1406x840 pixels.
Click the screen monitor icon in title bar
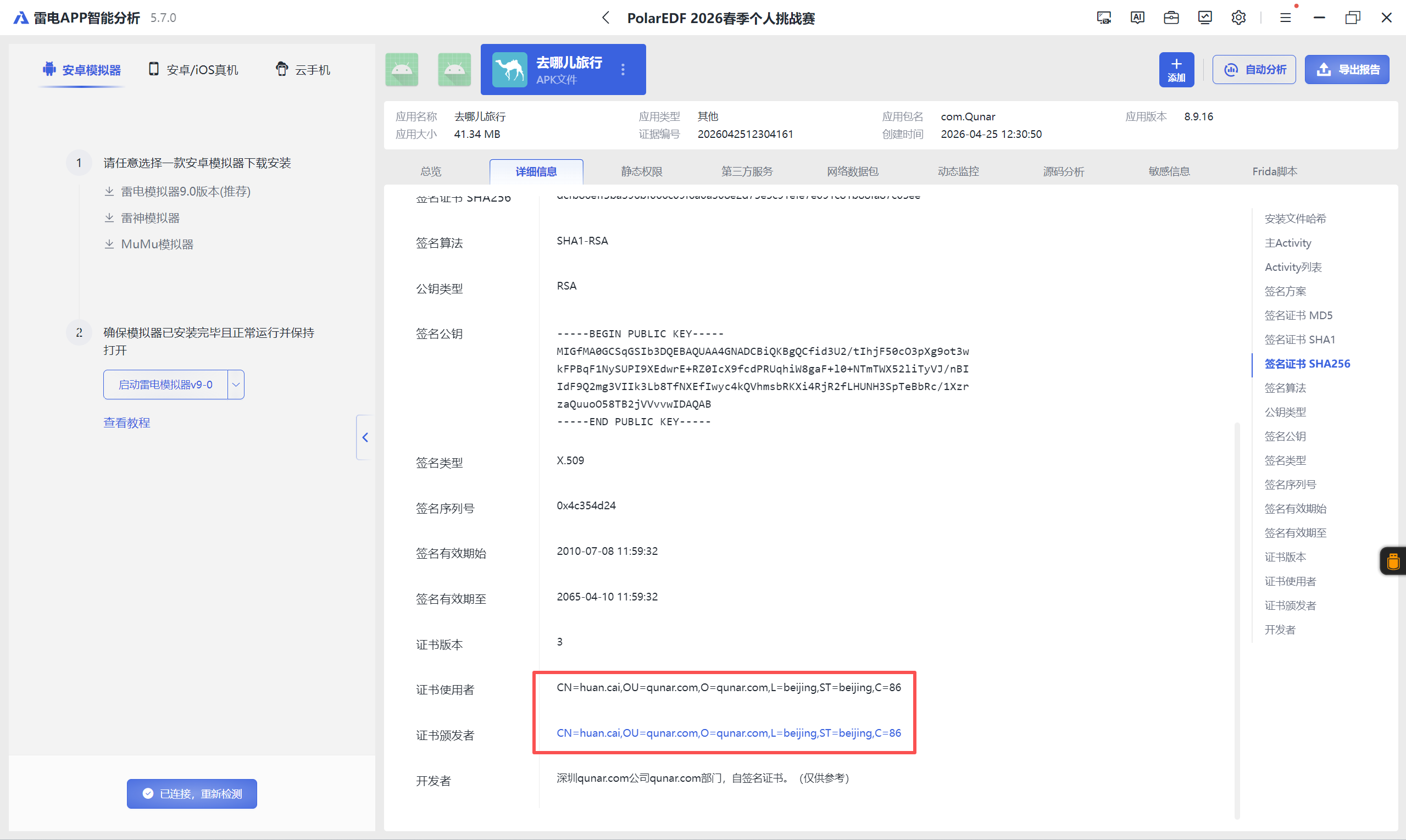1104,18
